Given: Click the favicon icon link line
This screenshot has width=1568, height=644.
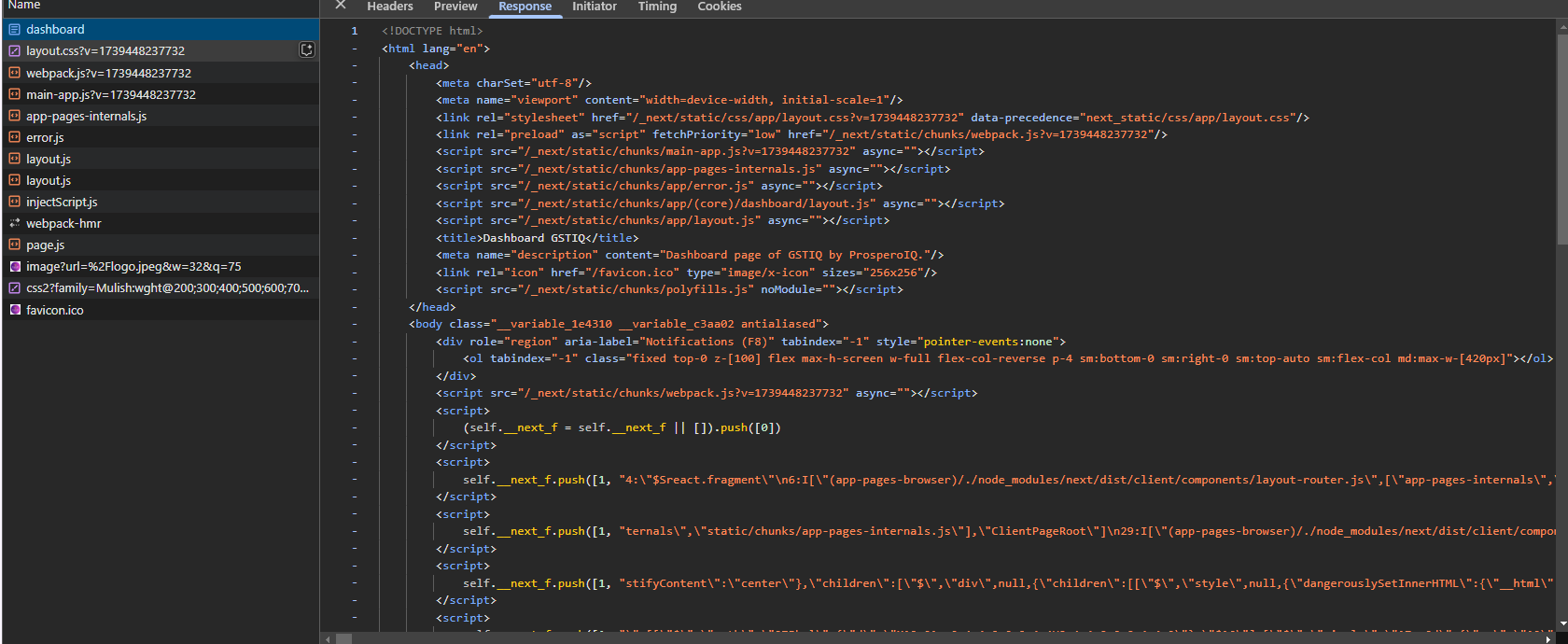Looking at the screenshot, I should [686, 273].
